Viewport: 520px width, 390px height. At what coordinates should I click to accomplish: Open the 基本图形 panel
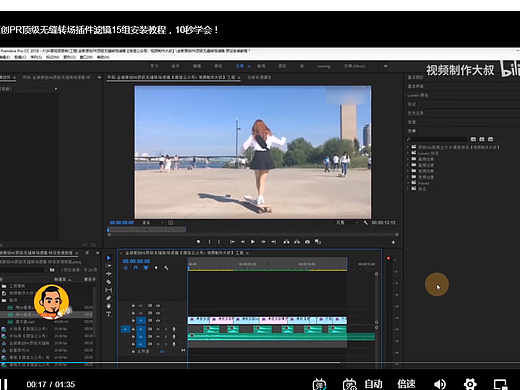pyautogui.click(x=415, y=77)
